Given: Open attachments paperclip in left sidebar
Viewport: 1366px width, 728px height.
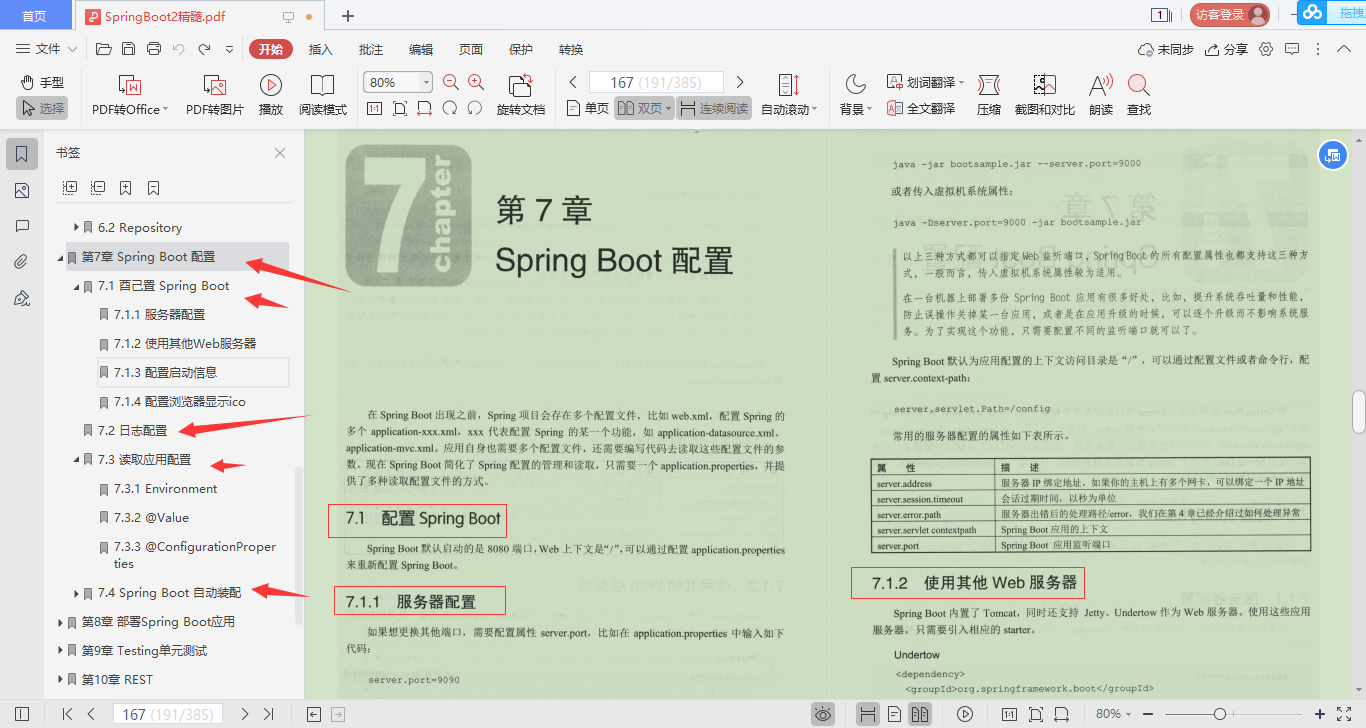Looking at the screenshot, I should pos(22,262).
